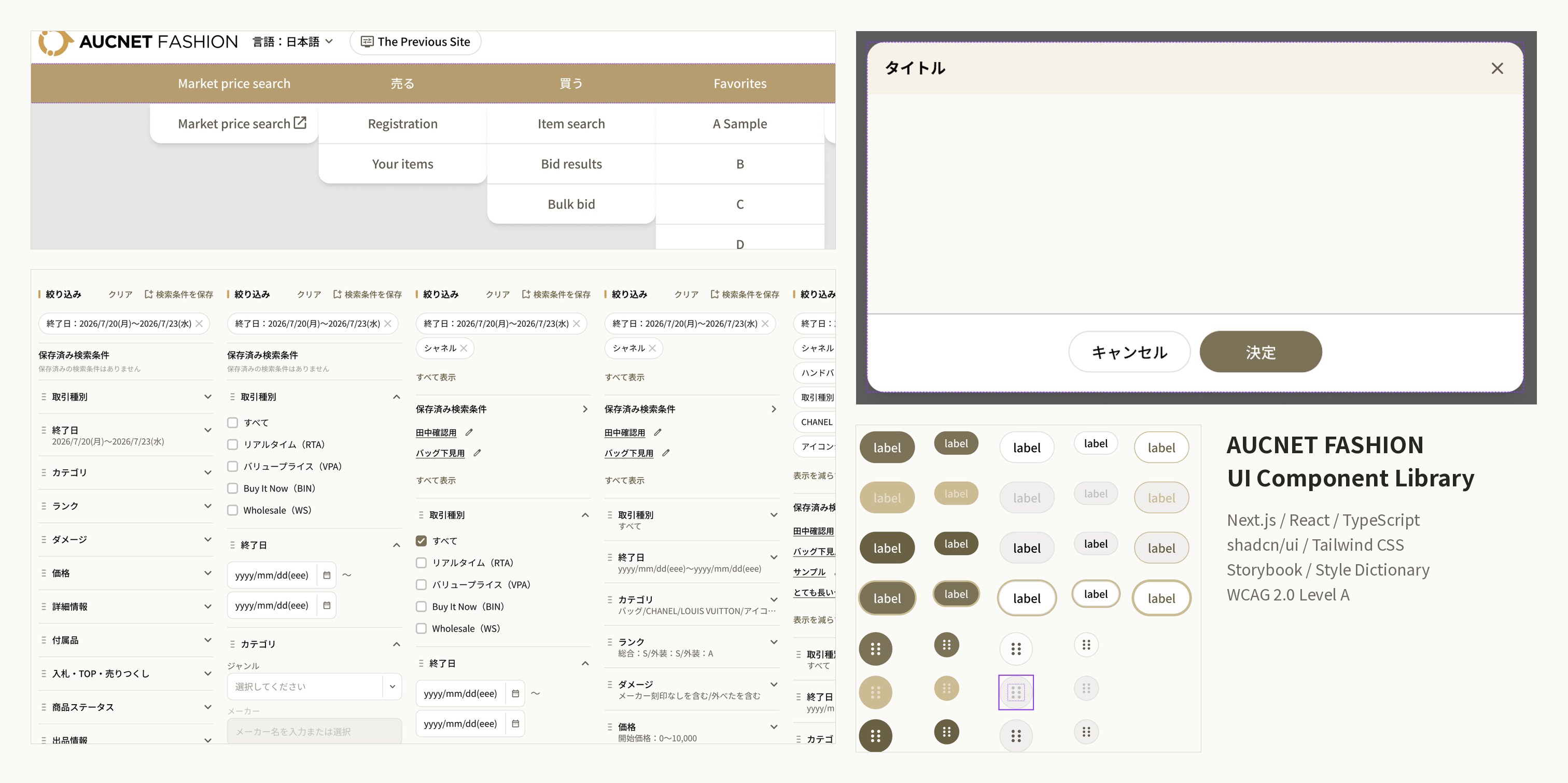The image size is (1568, 783).
Task: Grab drag handle of カテゴリ row showing バッグ/CHANEL
Action: coord(610,599)
